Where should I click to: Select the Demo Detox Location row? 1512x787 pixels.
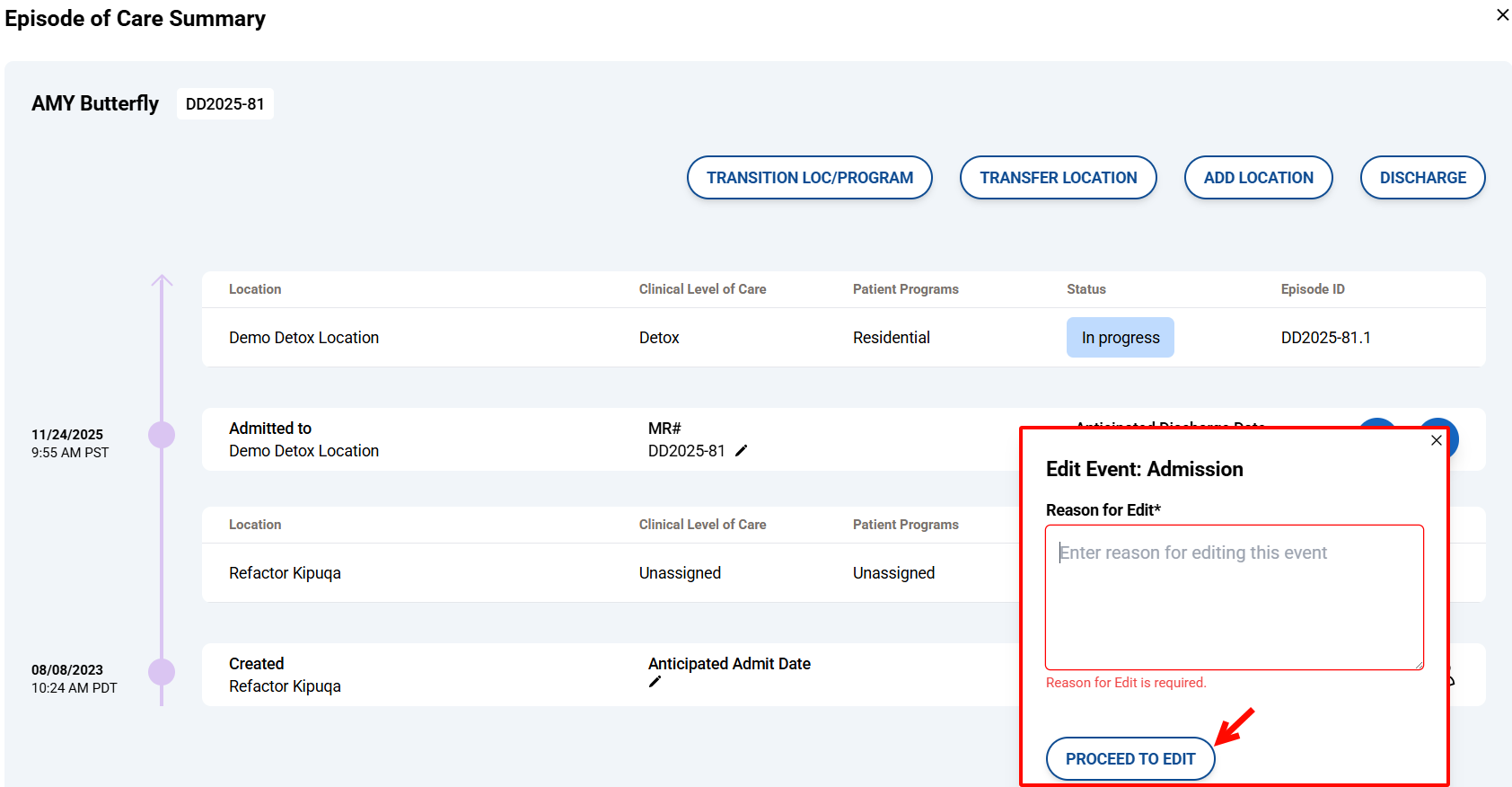(x=303, y=338)
